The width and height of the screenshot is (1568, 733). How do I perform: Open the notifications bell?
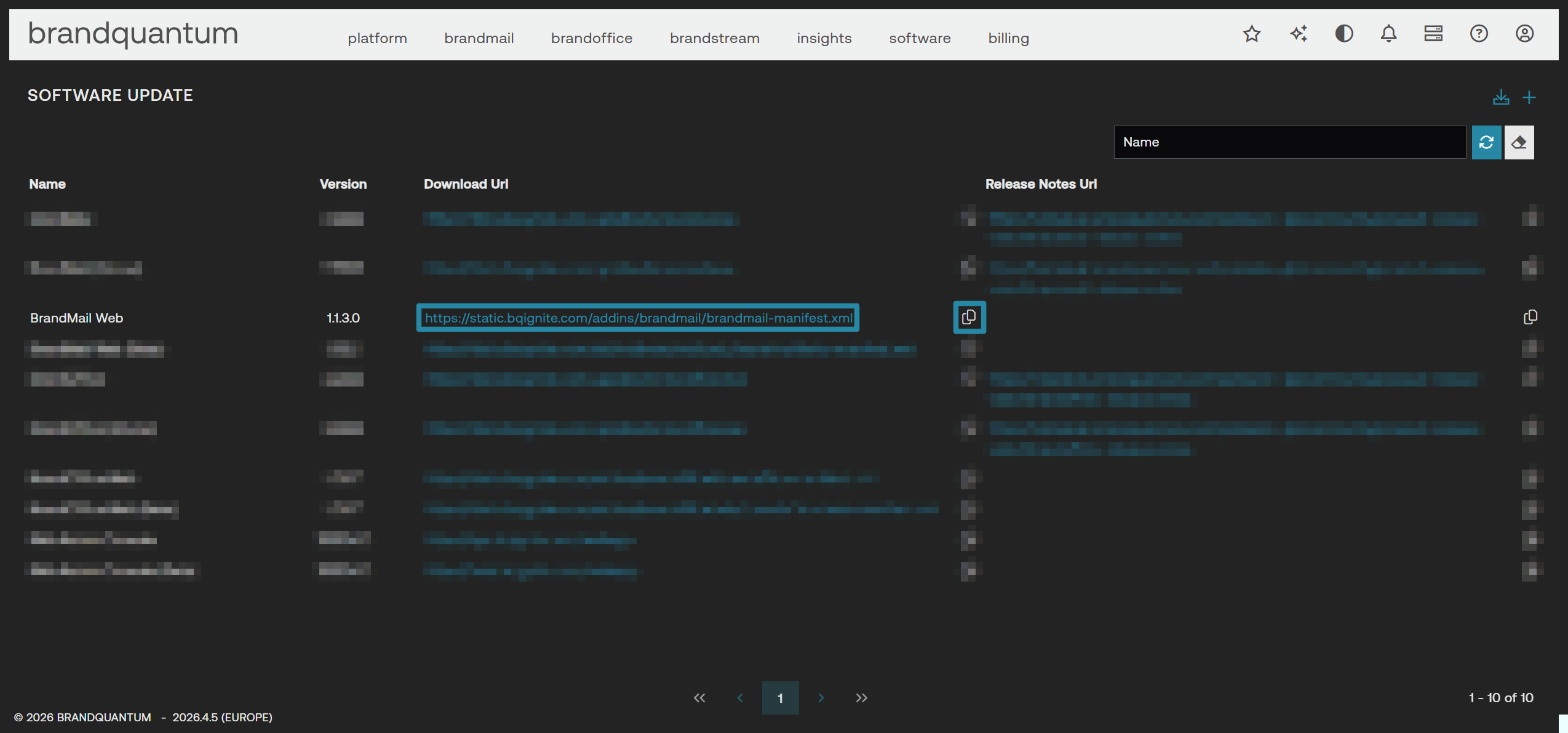point(1388,34)
